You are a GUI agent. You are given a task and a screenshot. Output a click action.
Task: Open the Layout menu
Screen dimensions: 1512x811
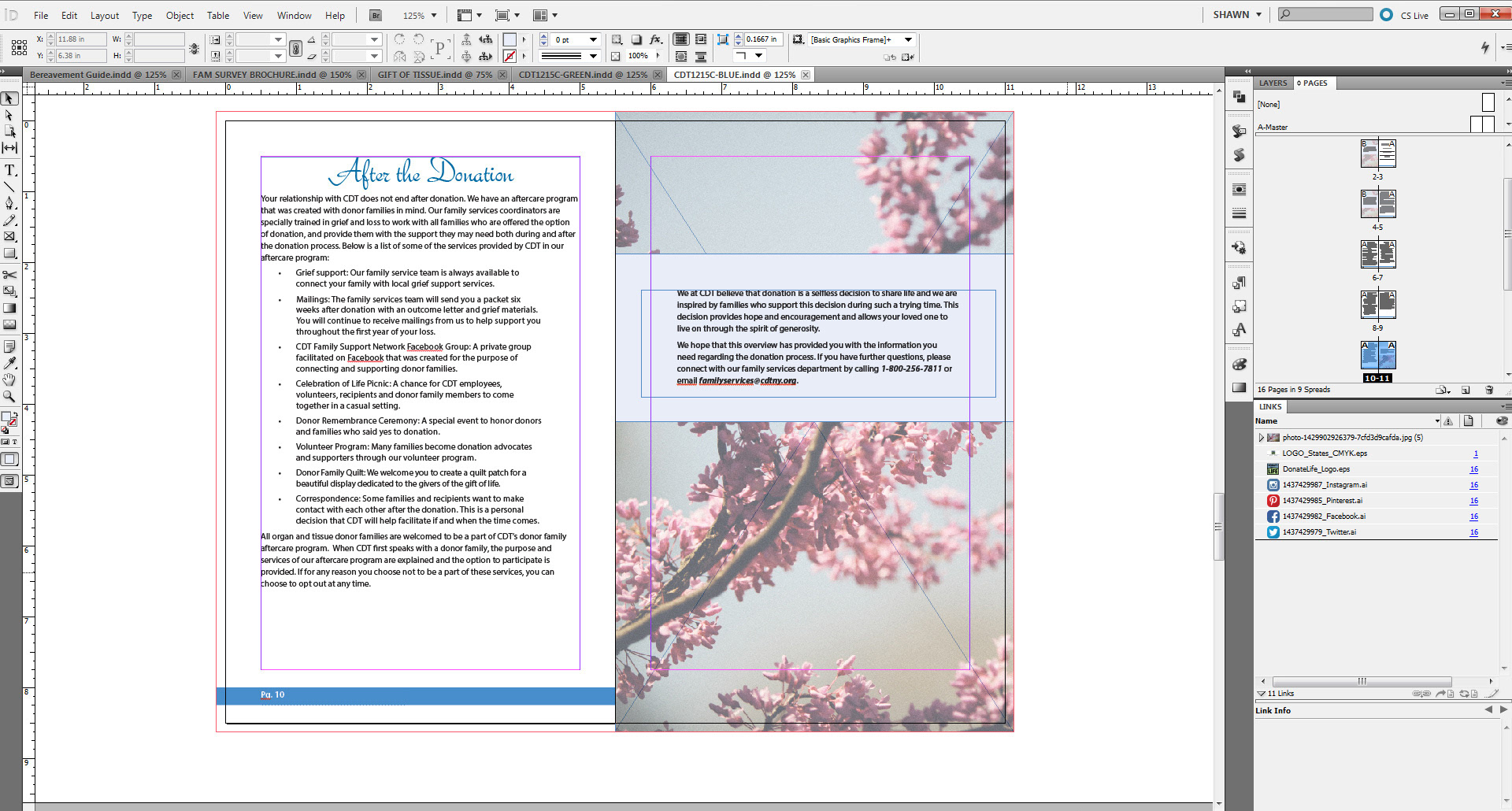(105, 15)
